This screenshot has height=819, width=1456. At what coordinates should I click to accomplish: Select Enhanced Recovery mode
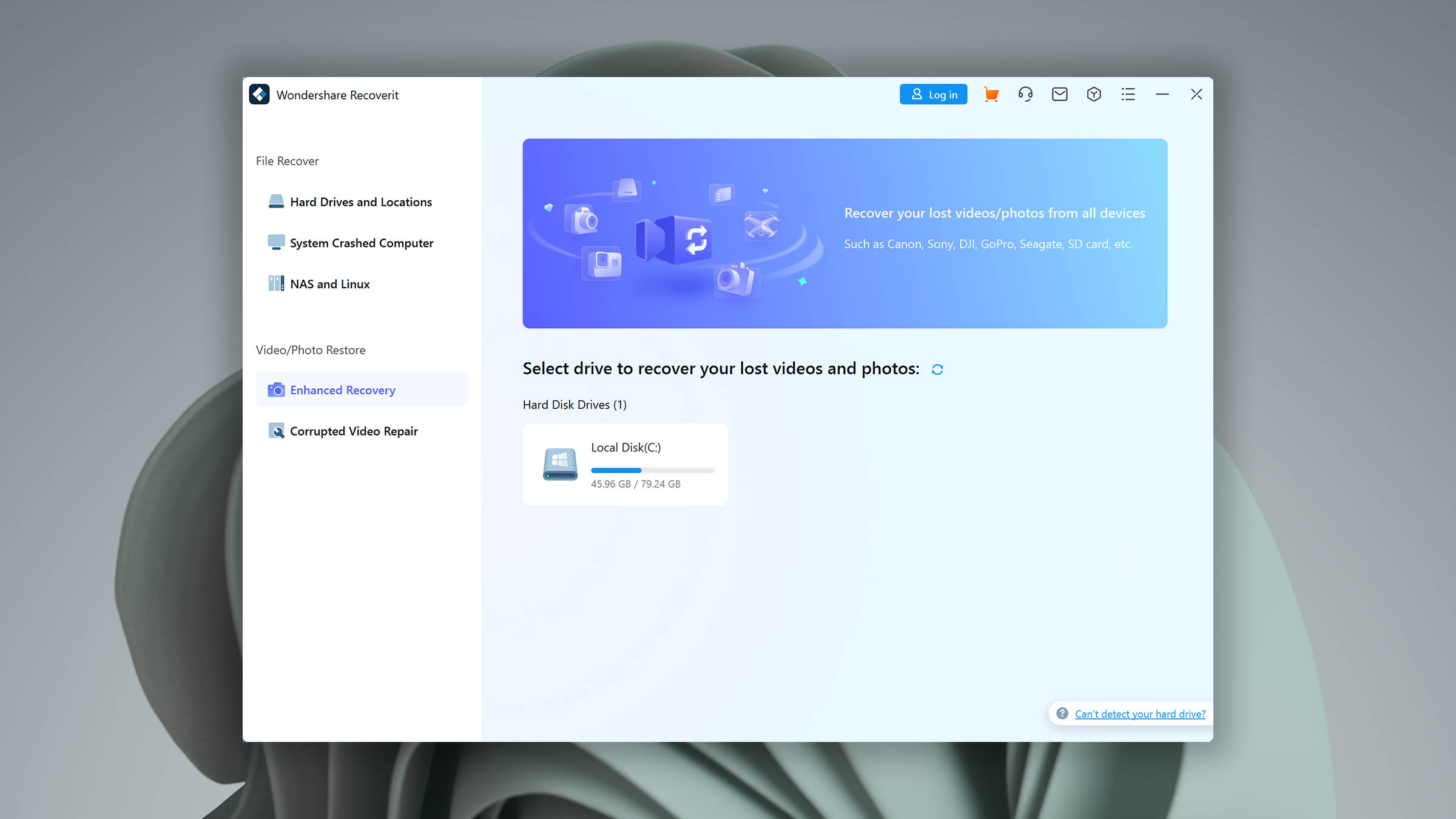[x=342, y=390]
